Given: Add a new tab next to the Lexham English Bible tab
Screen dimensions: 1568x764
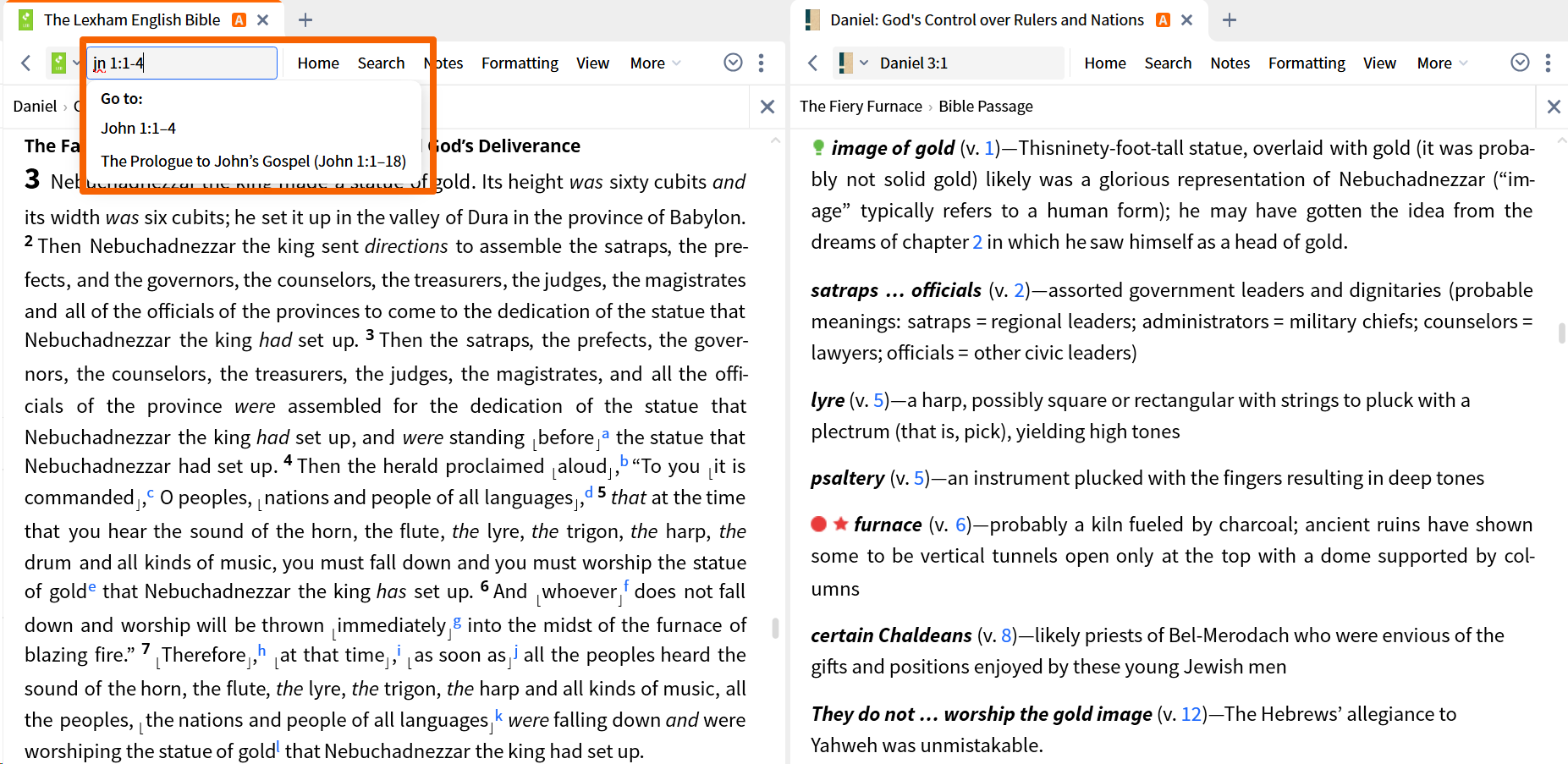Looking at the screenshot, I should 305,19.
